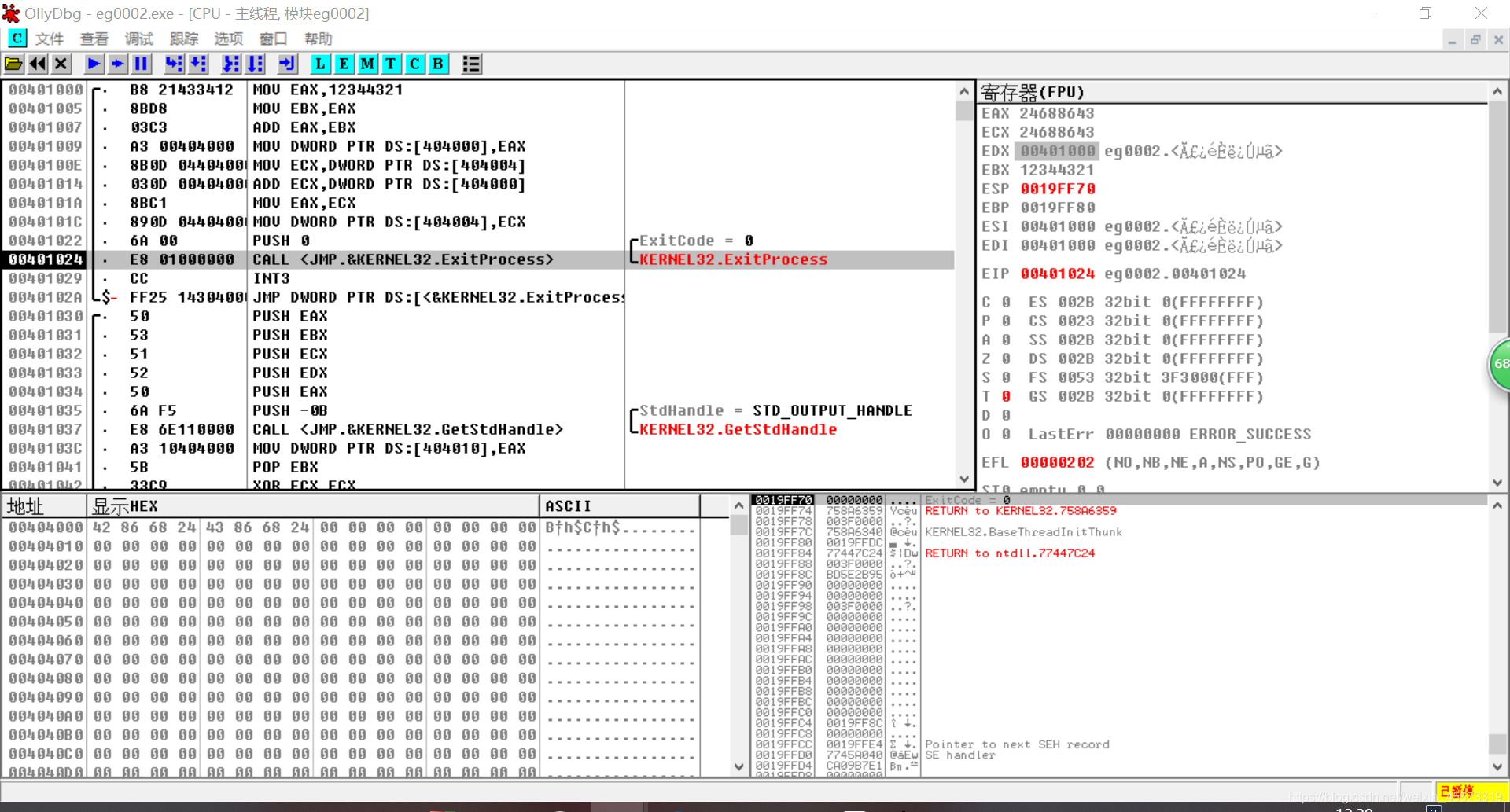Select the CALL ExitProcess line at 00401024
The width and height of the screenshot is (1510, 812).
pyautogui.click(x=477, y=259)
